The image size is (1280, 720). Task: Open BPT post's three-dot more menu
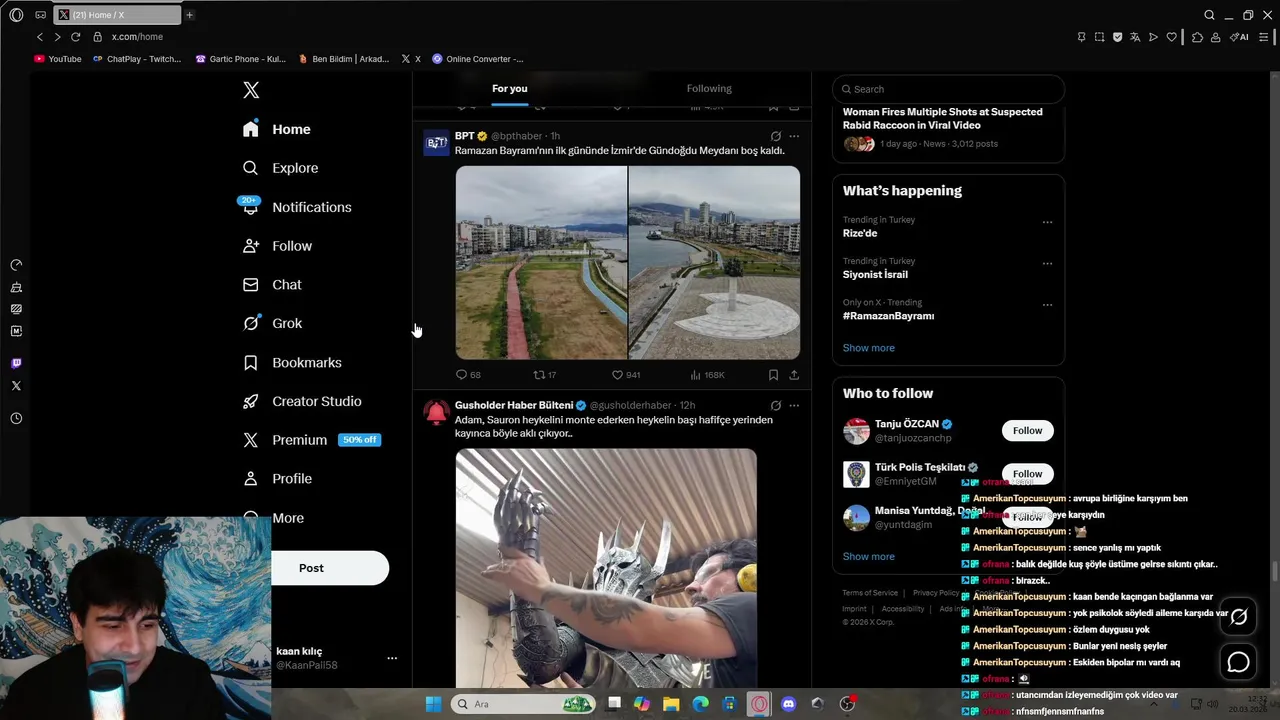pos(794,136)
